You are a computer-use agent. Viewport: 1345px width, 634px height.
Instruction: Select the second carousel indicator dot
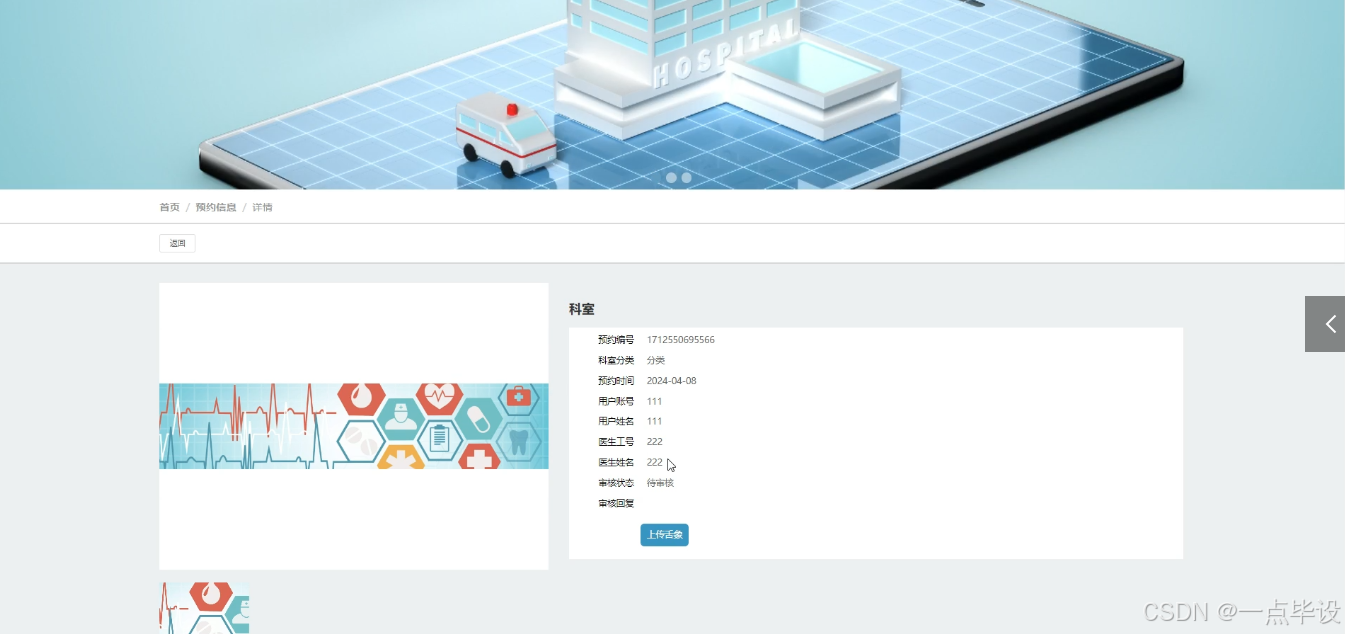685,178
